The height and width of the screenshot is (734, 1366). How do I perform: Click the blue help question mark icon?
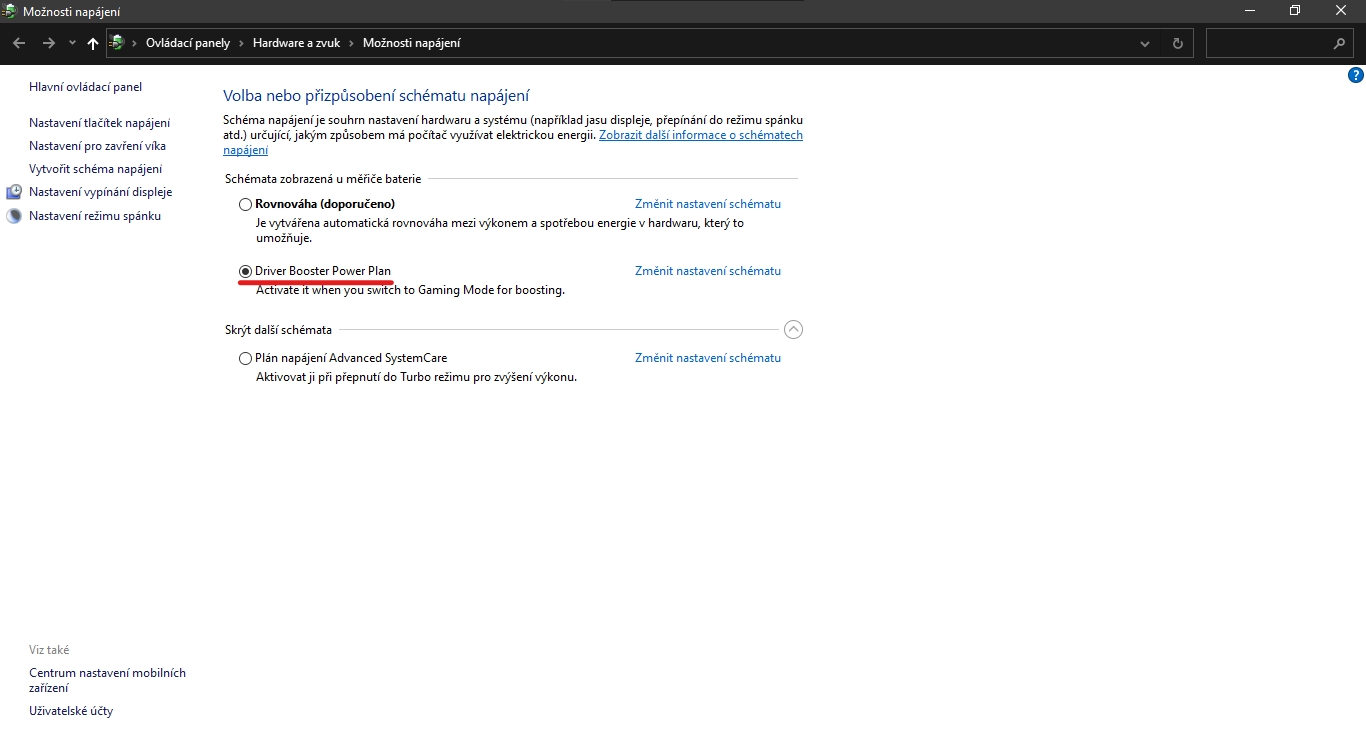(x=1356, y=75)
